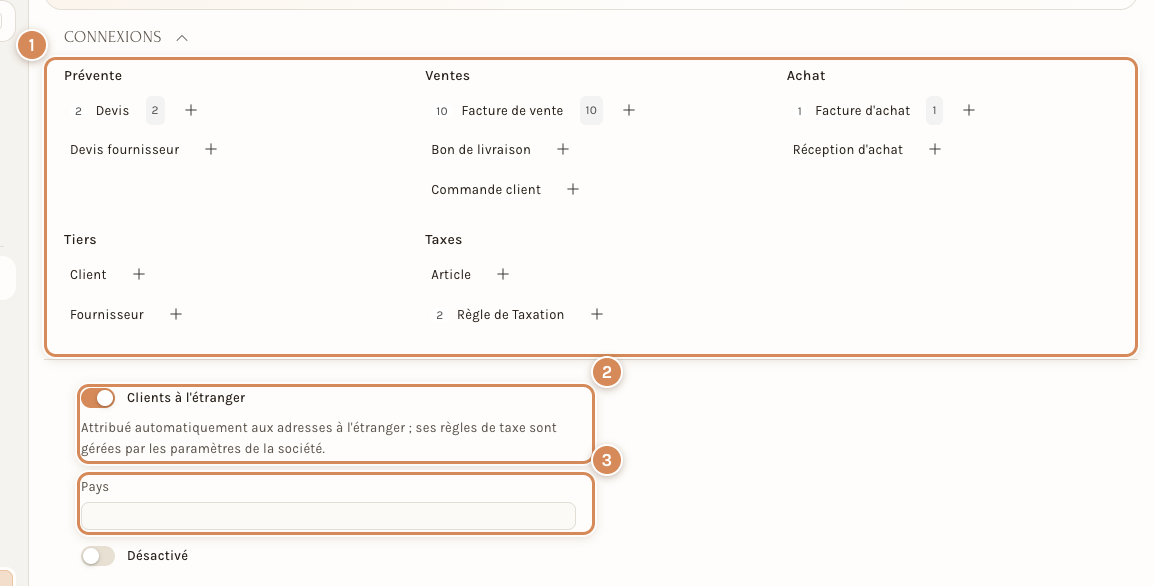The width and height of the screenshot is (1154, 586).
Task: Enable the Désactivé switch
Action: [98, 556]
